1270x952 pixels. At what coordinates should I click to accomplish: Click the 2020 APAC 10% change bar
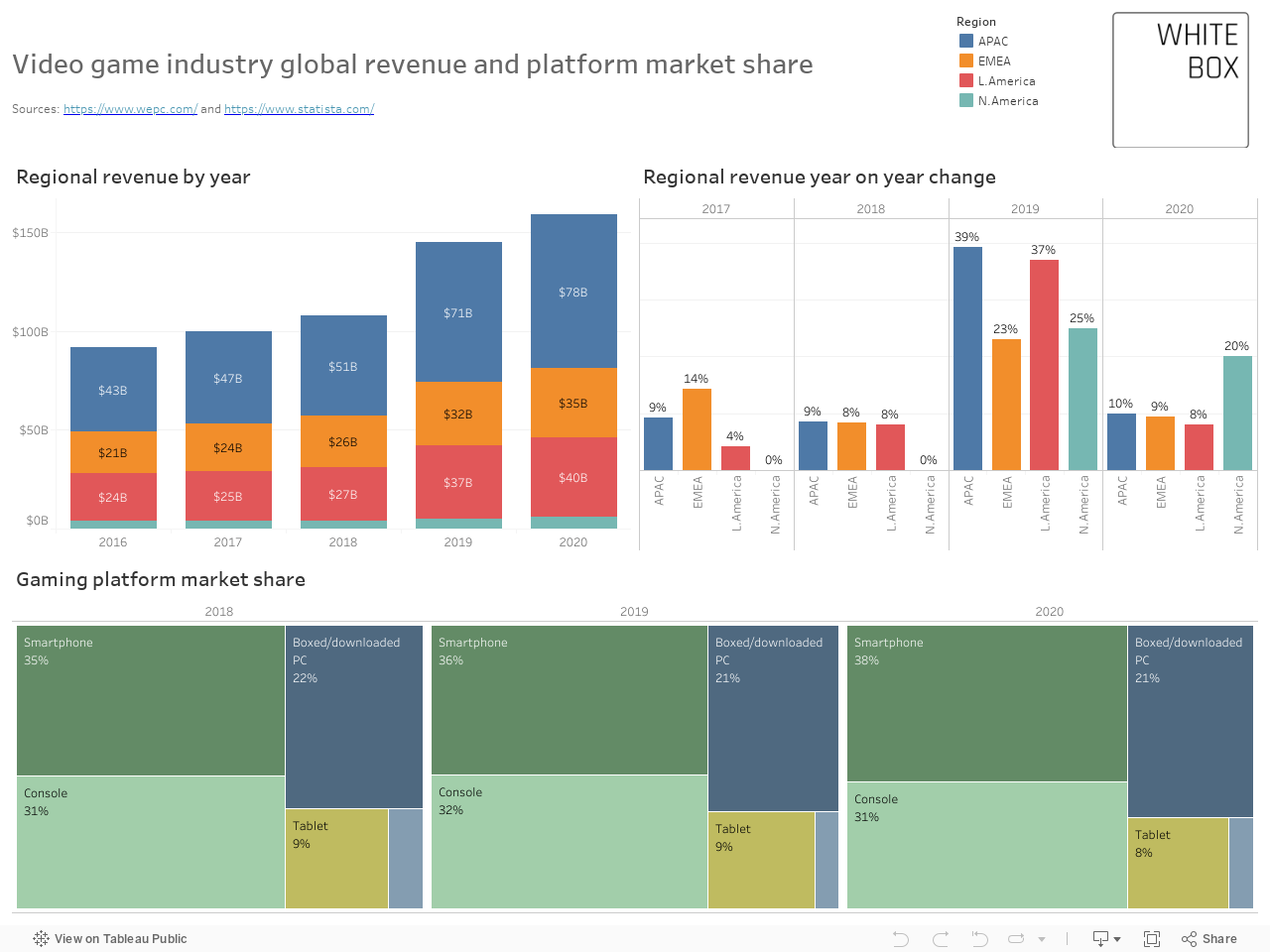1122,441
